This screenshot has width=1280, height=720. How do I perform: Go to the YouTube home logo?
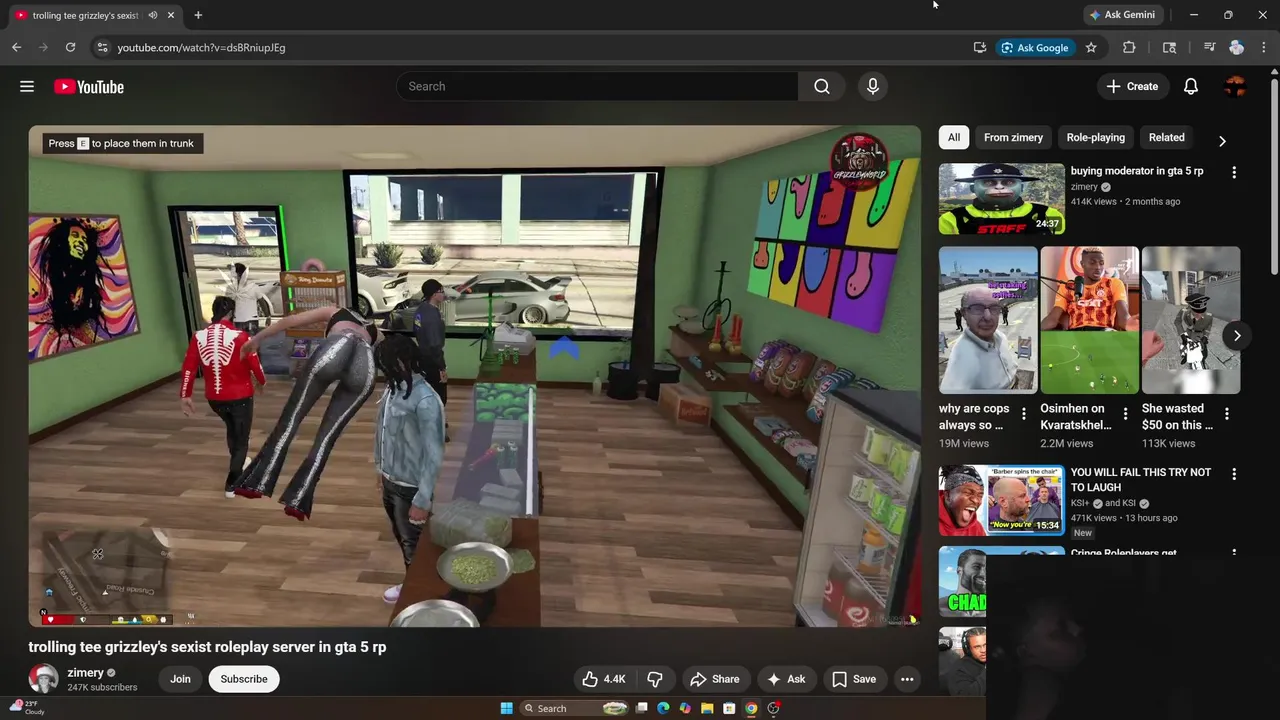pos(89,87)
